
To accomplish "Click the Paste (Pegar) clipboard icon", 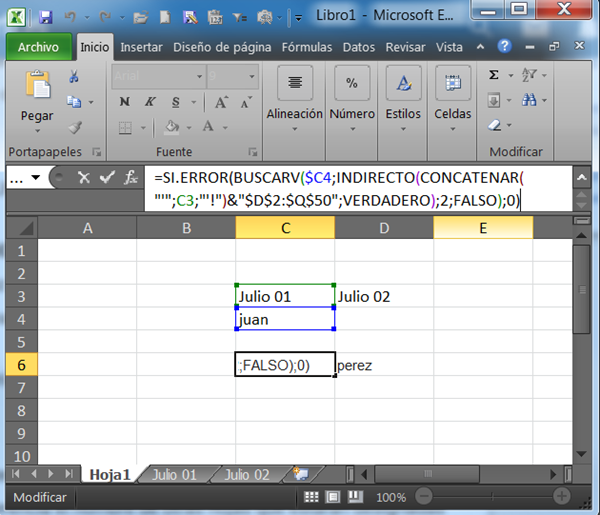I will [x=38, y=84].
